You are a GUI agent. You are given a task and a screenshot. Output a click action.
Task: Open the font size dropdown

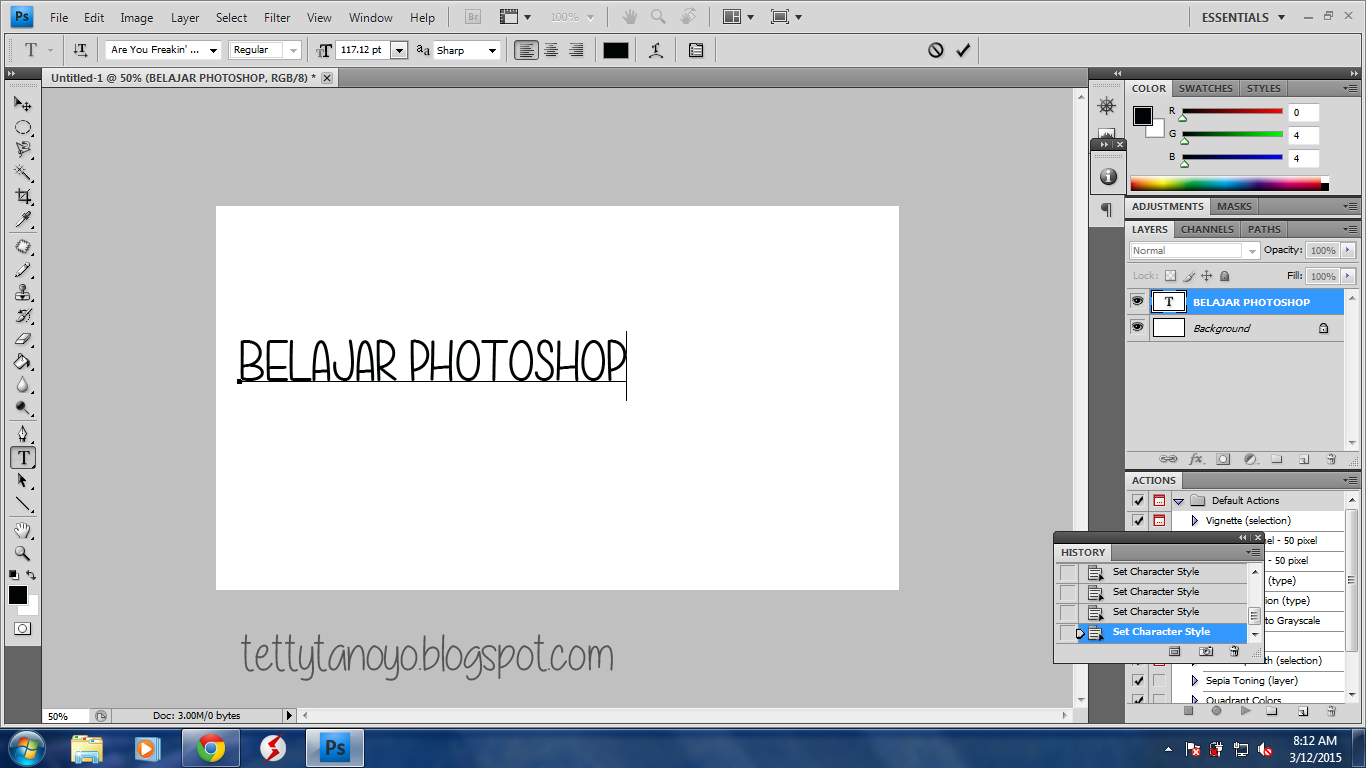(x=400, y=50)
